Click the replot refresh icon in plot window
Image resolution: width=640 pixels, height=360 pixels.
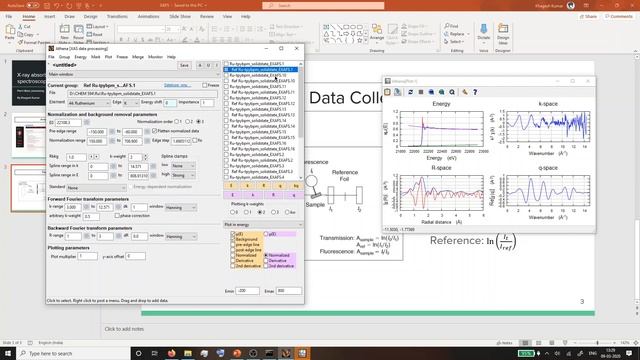click(411, 92)
